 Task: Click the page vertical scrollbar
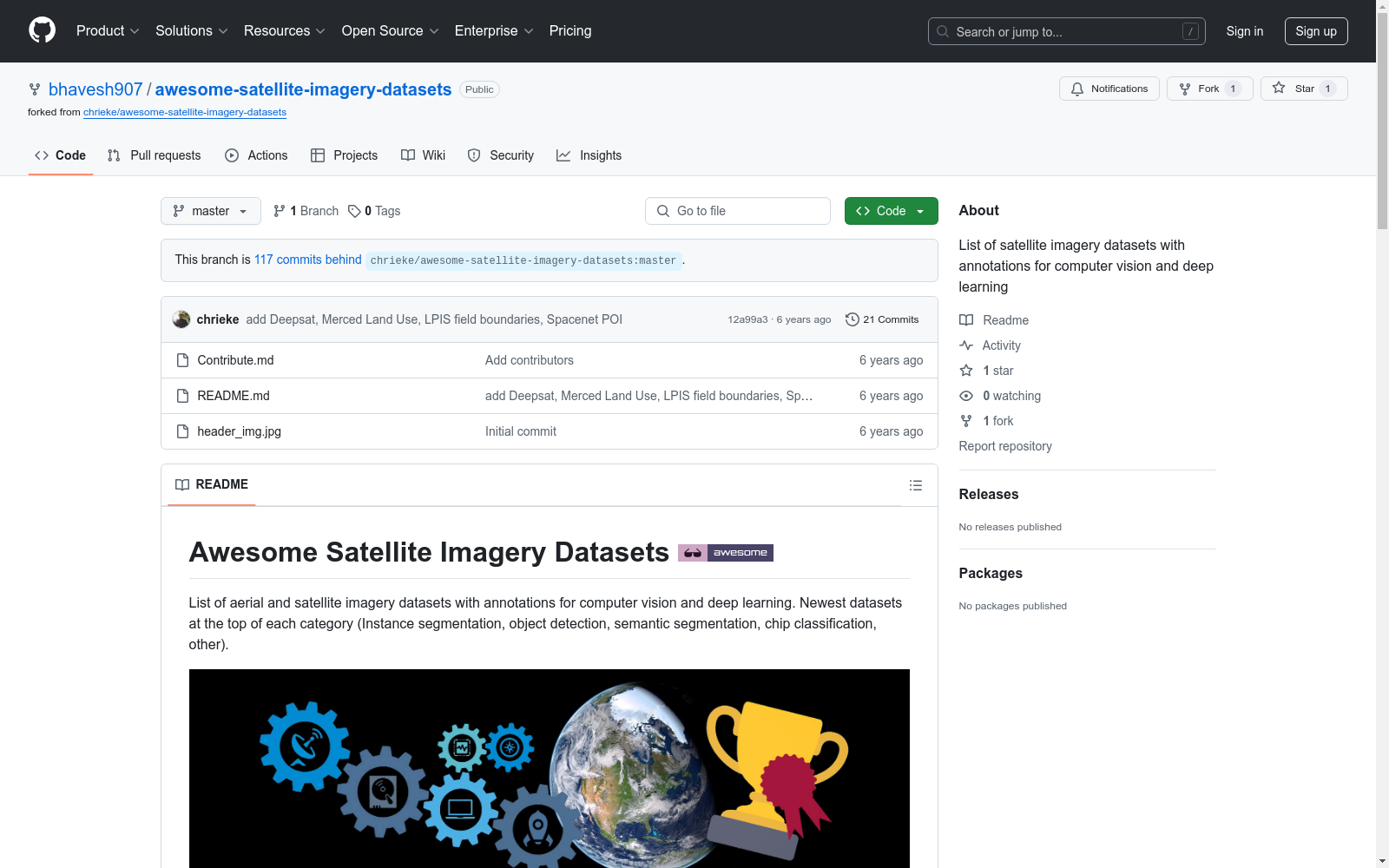click(1382, 434)
